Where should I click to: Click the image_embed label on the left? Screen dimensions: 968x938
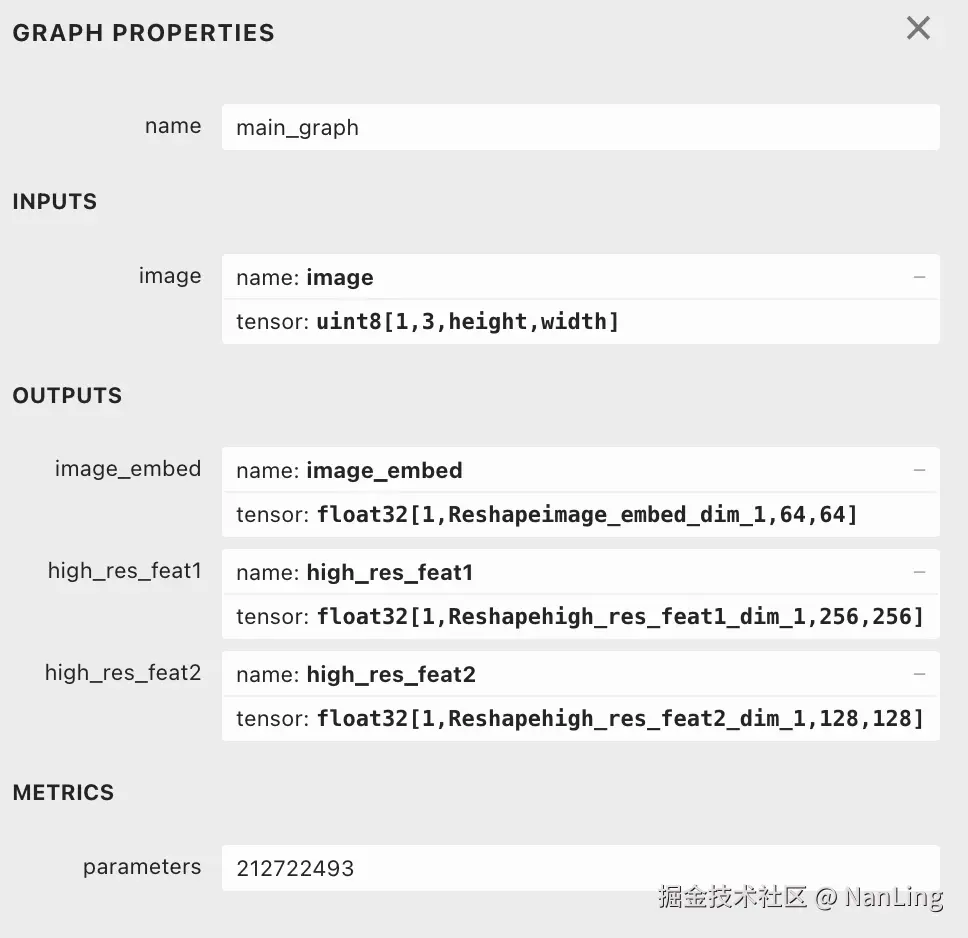click(x=128, y=469)
